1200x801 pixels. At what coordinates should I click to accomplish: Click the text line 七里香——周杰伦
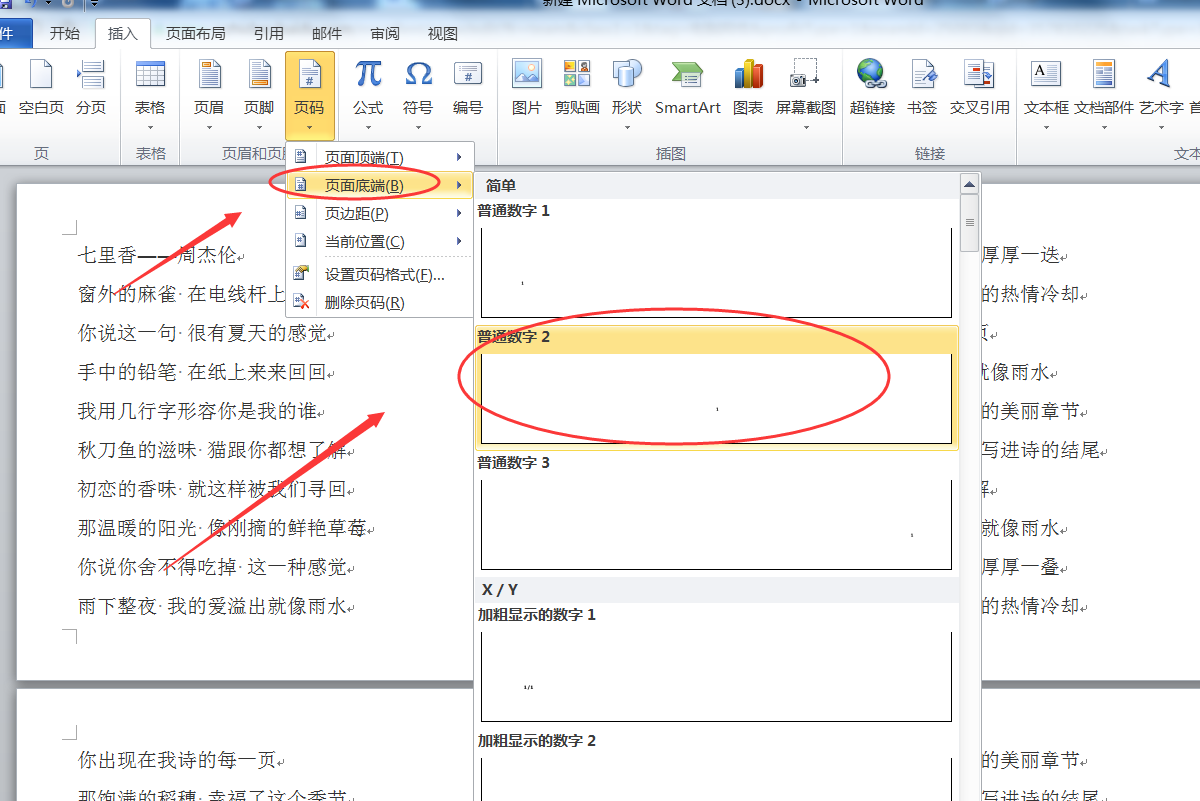[158, 255]
